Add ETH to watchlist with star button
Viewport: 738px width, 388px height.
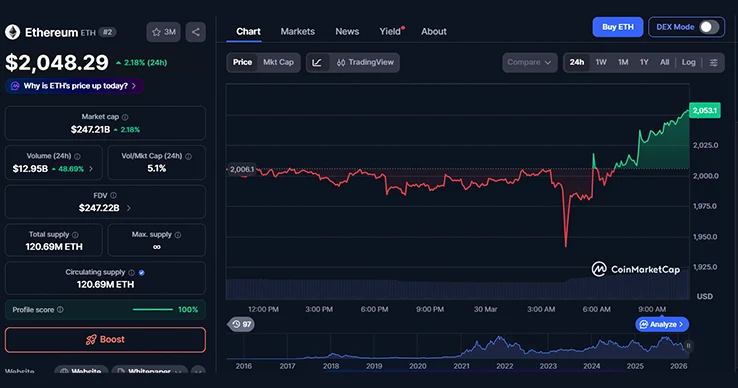(x=163, y=32)
